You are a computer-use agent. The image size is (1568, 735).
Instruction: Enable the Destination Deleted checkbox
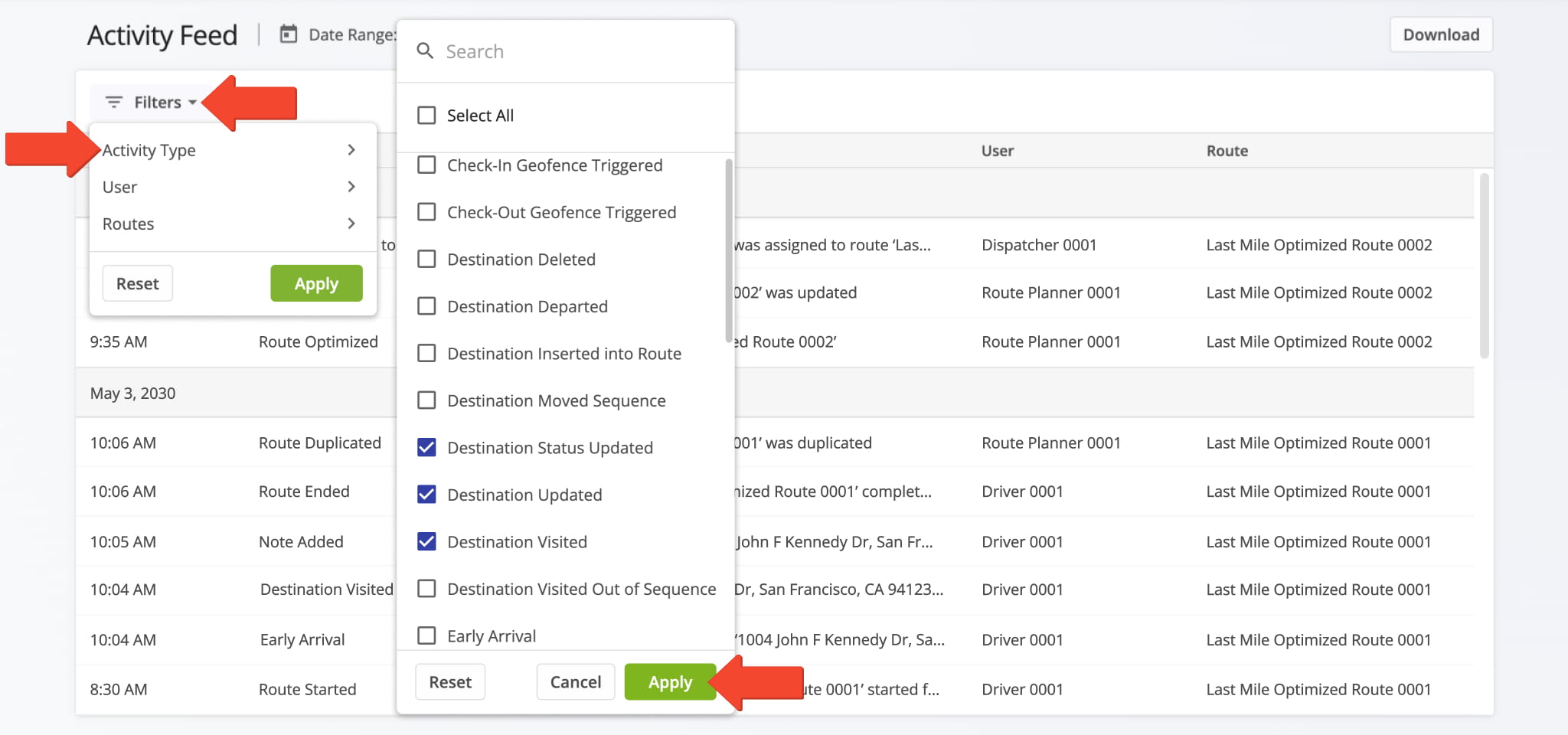[x=426, y=260]
